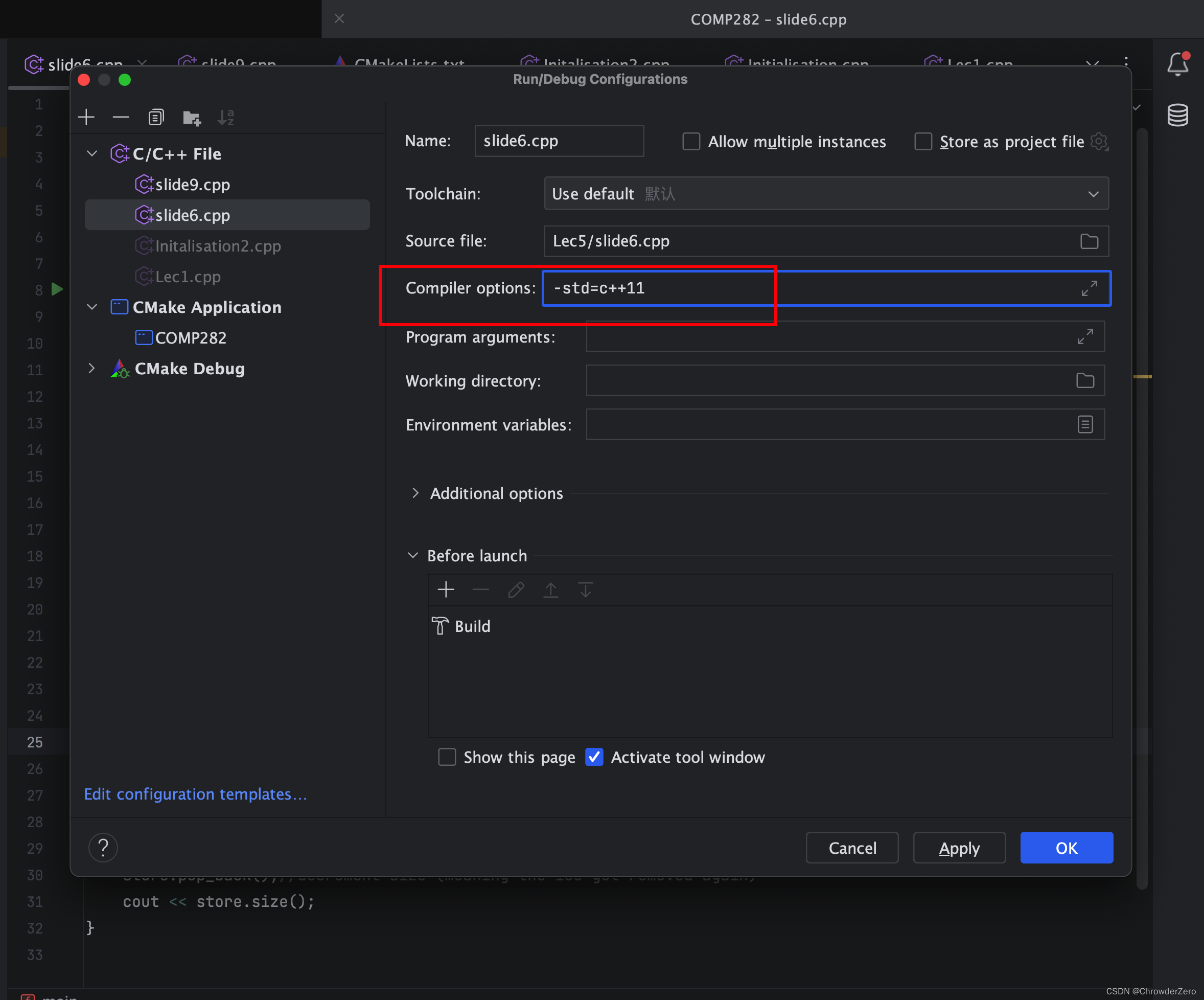
Task: Remove the selected run configuration
Action: click(121, 117)
